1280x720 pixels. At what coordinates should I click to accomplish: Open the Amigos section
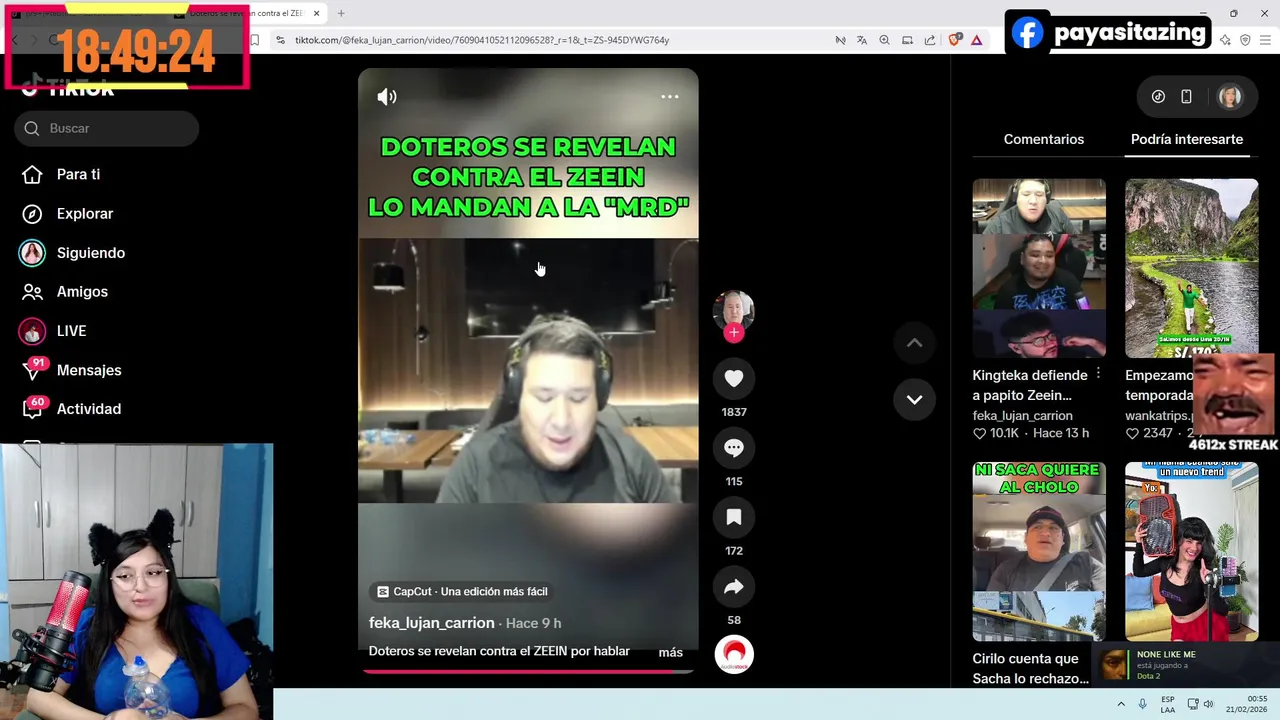(x=82, y=292)
